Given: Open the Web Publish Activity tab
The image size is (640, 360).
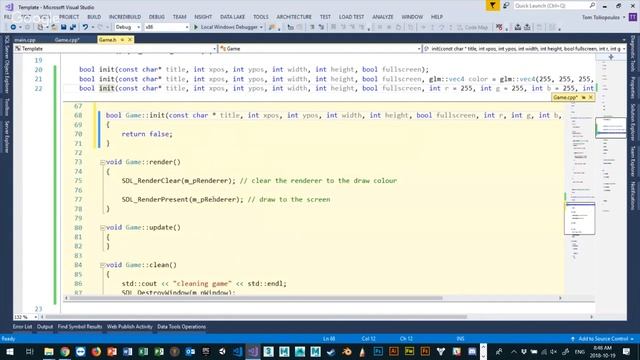Looking at the screenshot, I should point(129,327).
